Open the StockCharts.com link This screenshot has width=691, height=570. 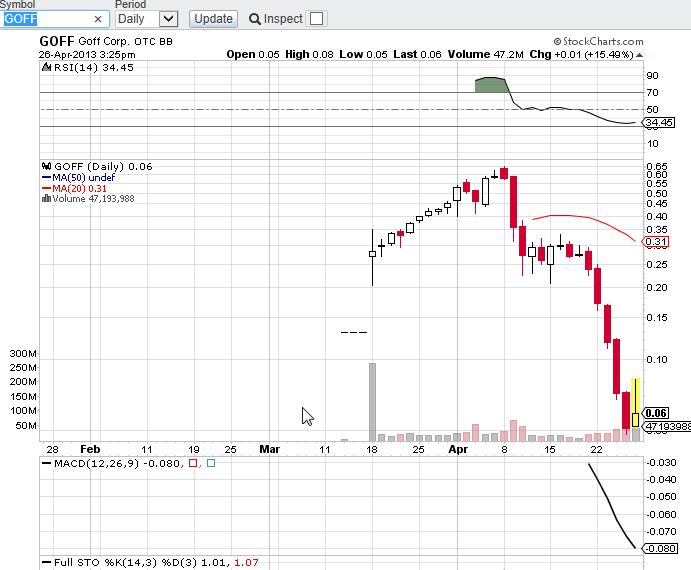[598, 41]
